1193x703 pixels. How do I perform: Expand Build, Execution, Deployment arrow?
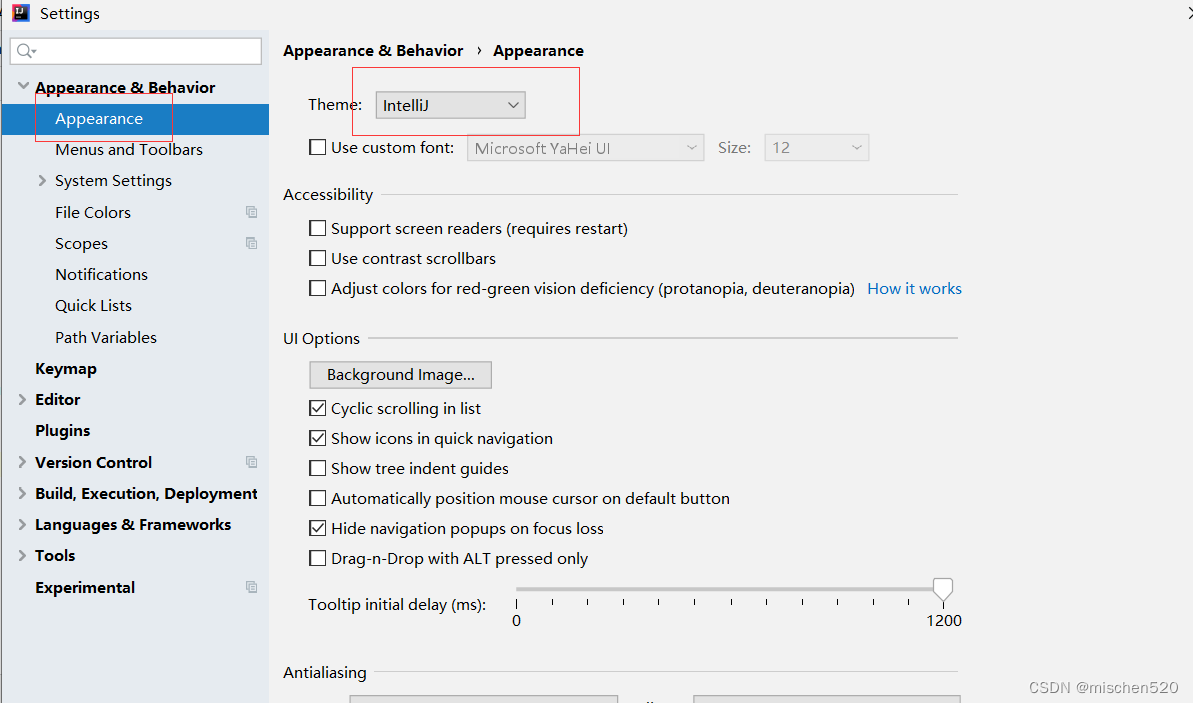point(22,493)
